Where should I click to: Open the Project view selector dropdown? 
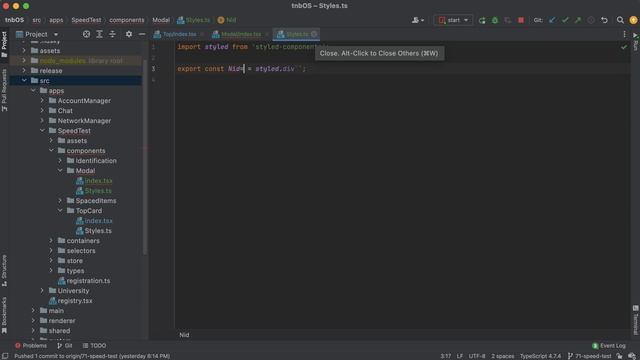(x=37, y=34)
